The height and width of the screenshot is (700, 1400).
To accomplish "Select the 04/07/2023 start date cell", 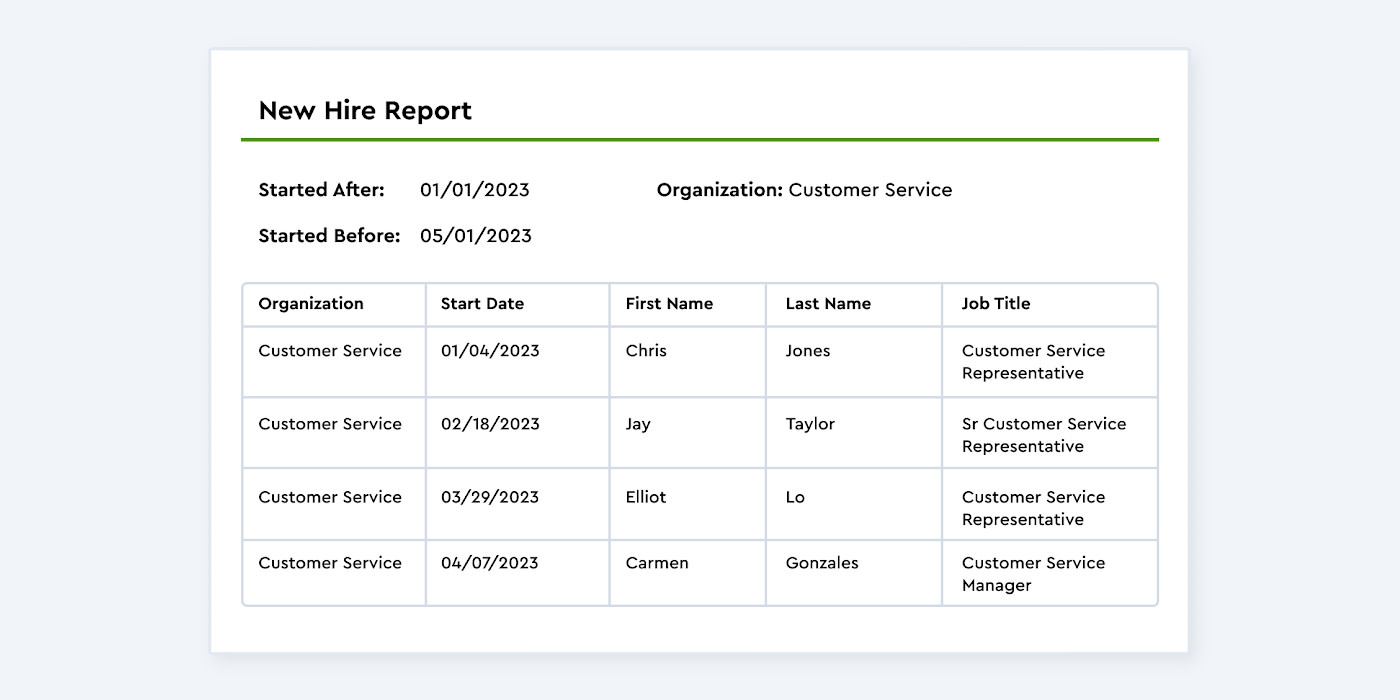I will [490, 563].
